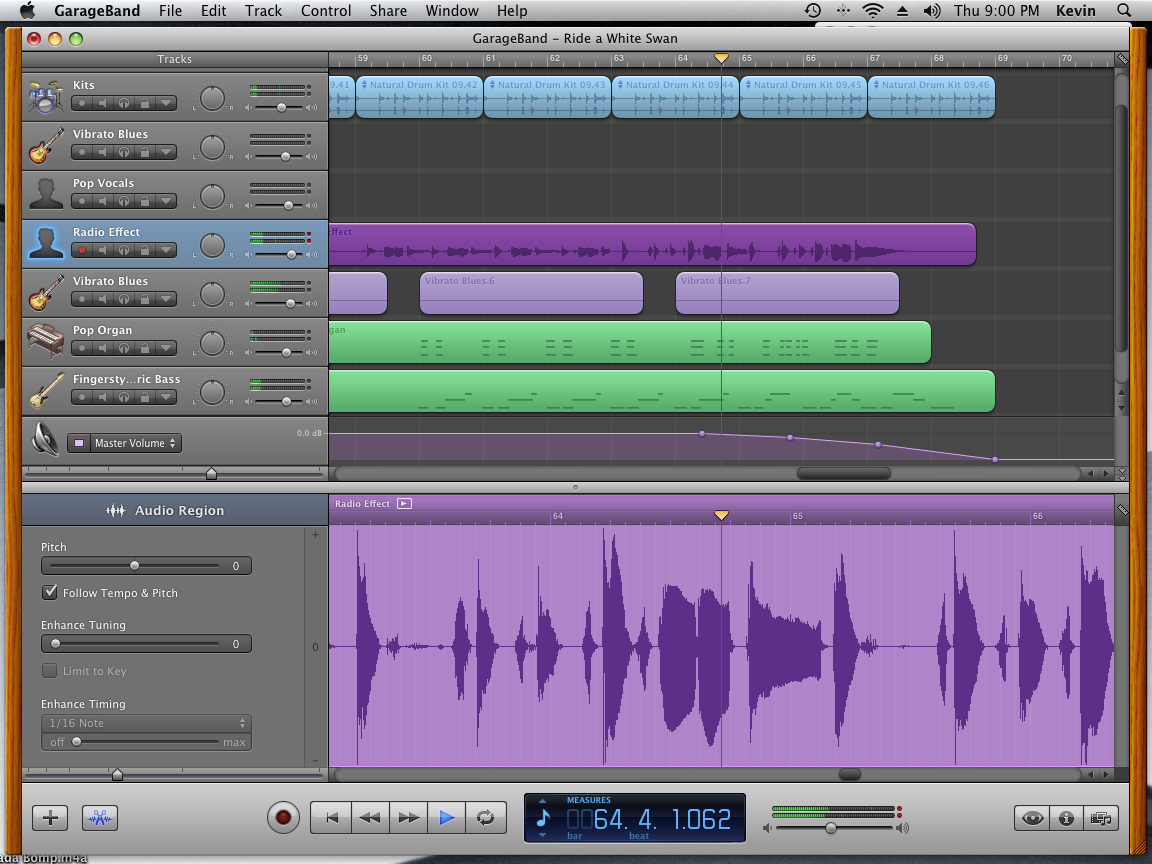Toggle the cycle region loop button
Image resolution: width=1152 pixels, height=864 pixels.
[486, 818]
